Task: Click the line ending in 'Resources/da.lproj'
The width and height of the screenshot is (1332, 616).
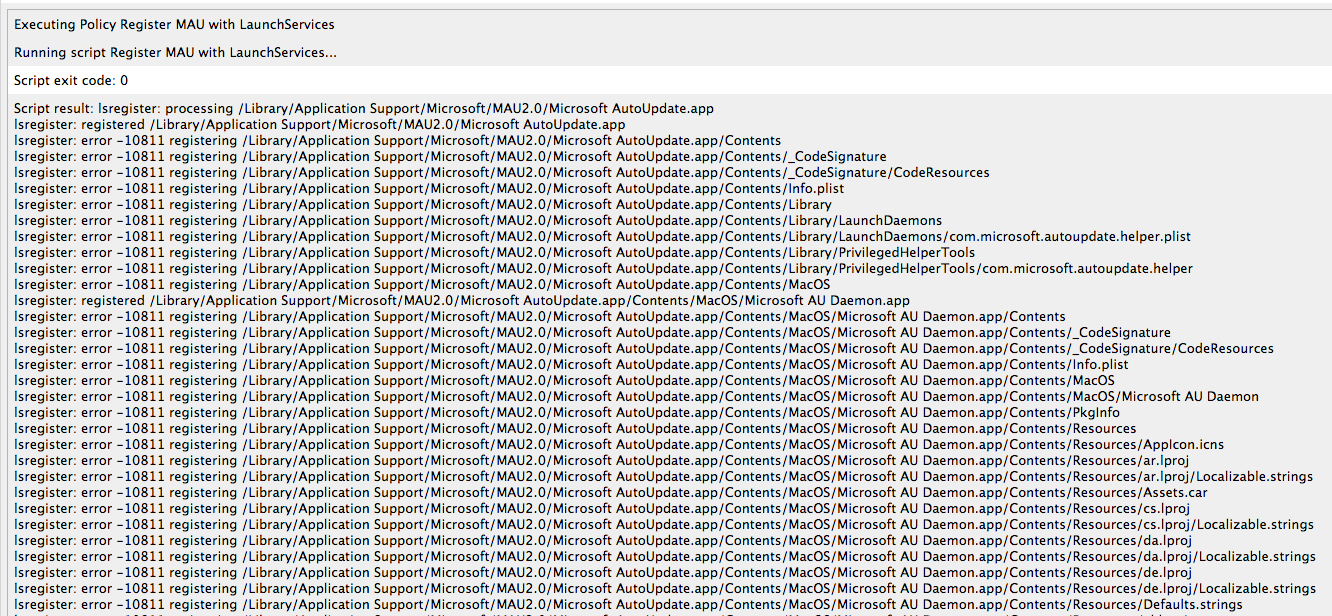Action: [x=603, y=540]
